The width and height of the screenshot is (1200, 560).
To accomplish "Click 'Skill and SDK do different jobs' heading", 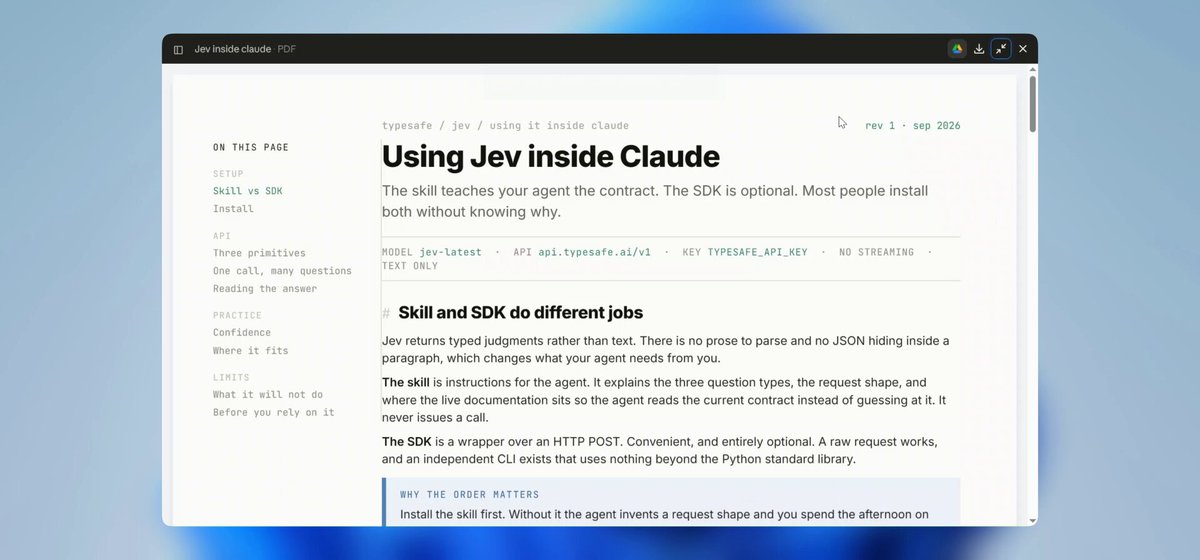I will [521, 313].
